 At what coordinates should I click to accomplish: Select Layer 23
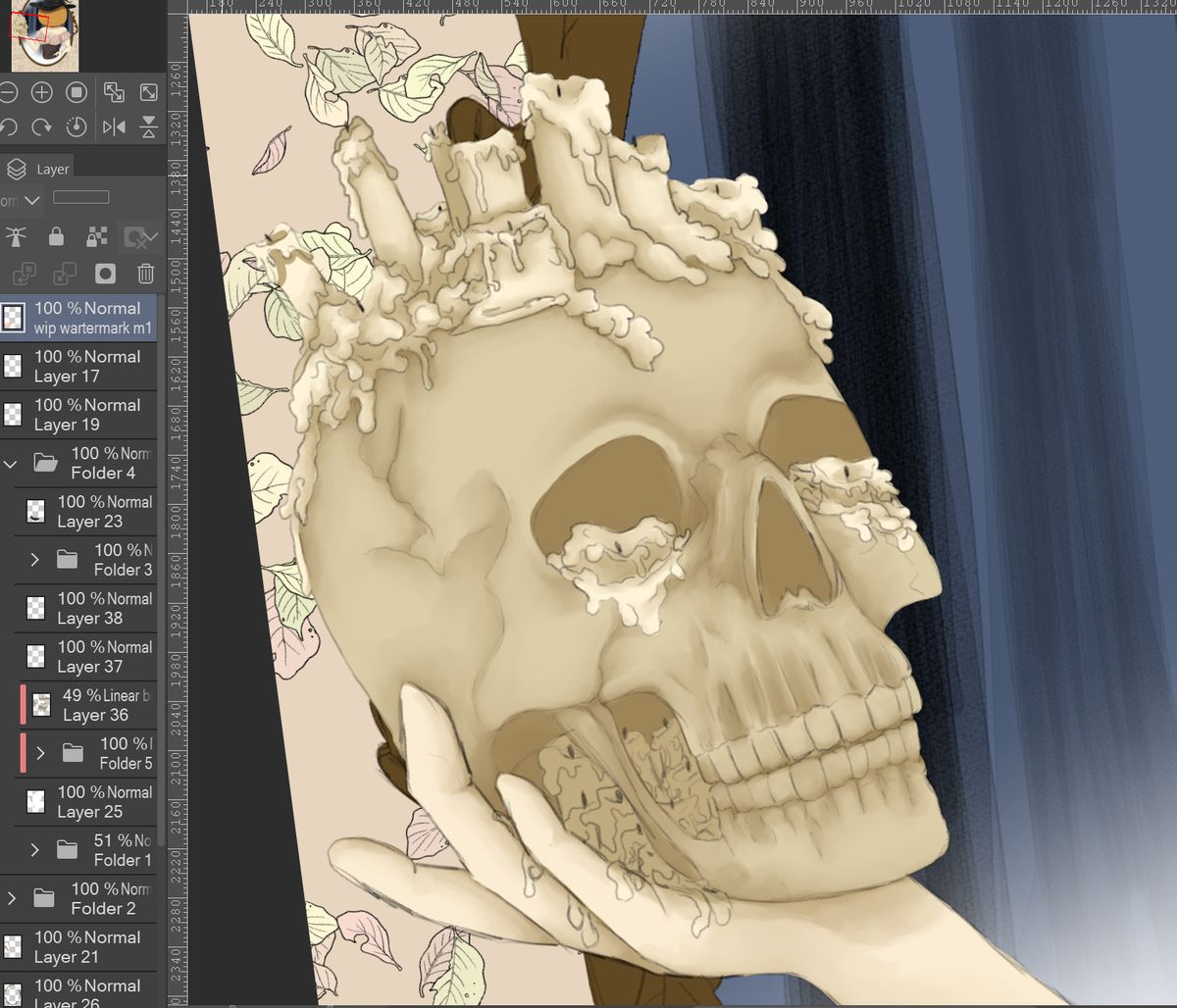[x=86, y=511]
